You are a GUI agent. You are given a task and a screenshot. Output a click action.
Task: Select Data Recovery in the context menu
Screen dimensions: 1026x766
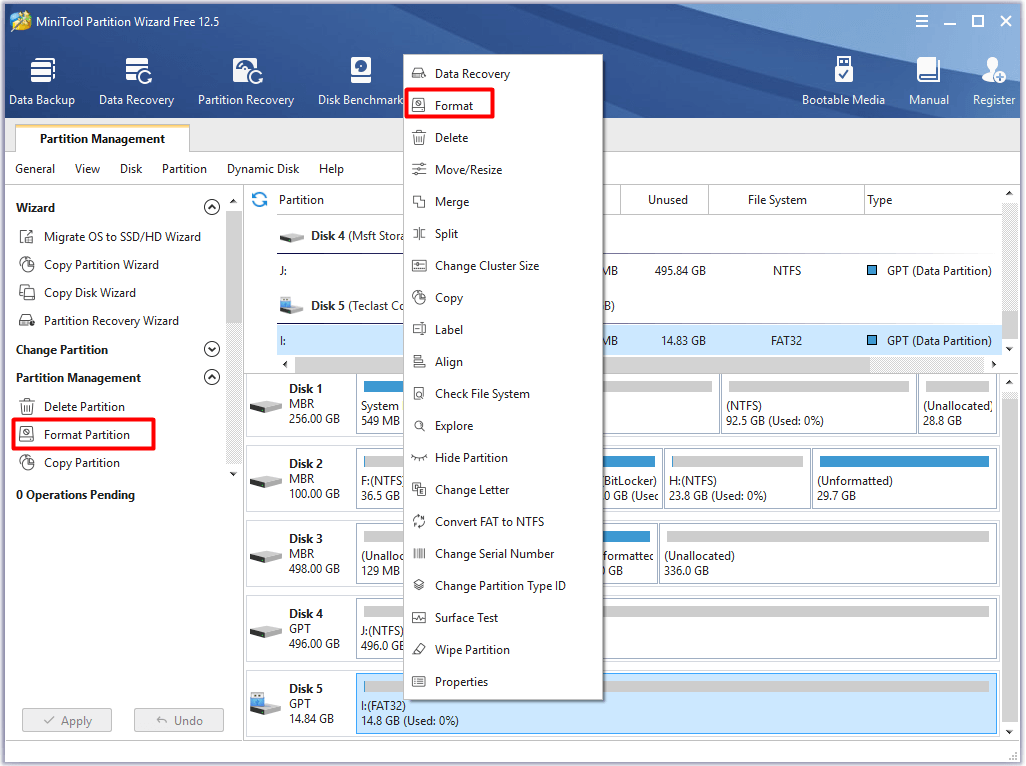tap(503, 74)
